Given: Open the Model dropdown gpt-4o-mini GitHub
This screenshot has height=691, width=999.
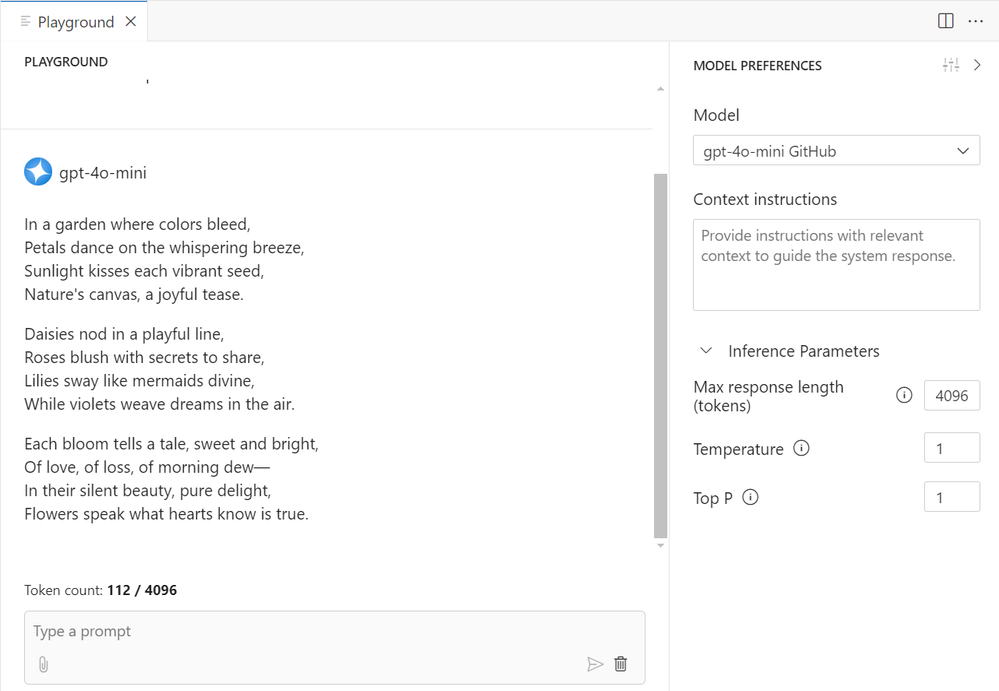Looking at the screenshot, I should (836, 151).
